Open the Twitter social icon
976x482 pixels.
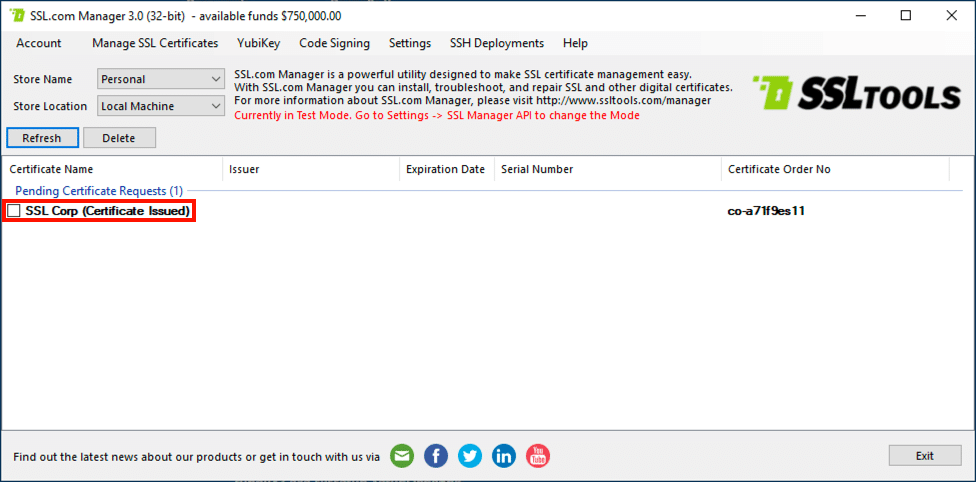coord(470,456)
